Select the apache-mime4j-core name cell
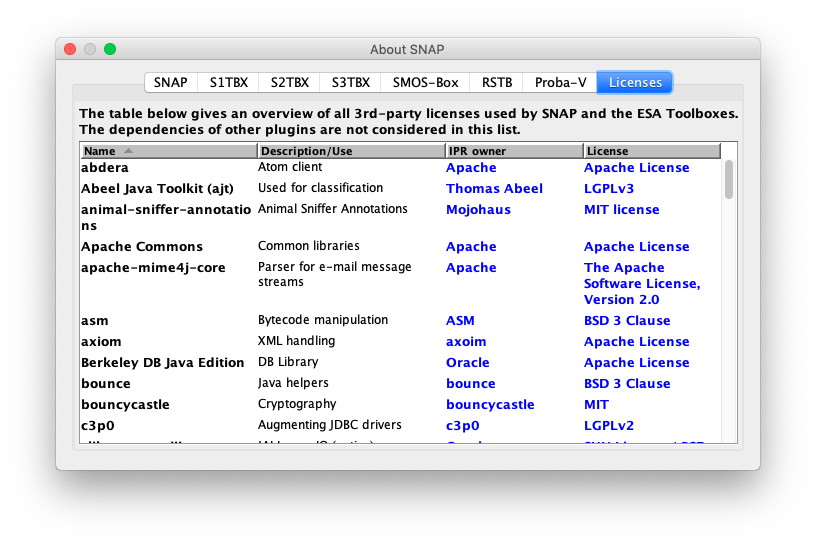816x544 pixels. [x=153, y=267]
